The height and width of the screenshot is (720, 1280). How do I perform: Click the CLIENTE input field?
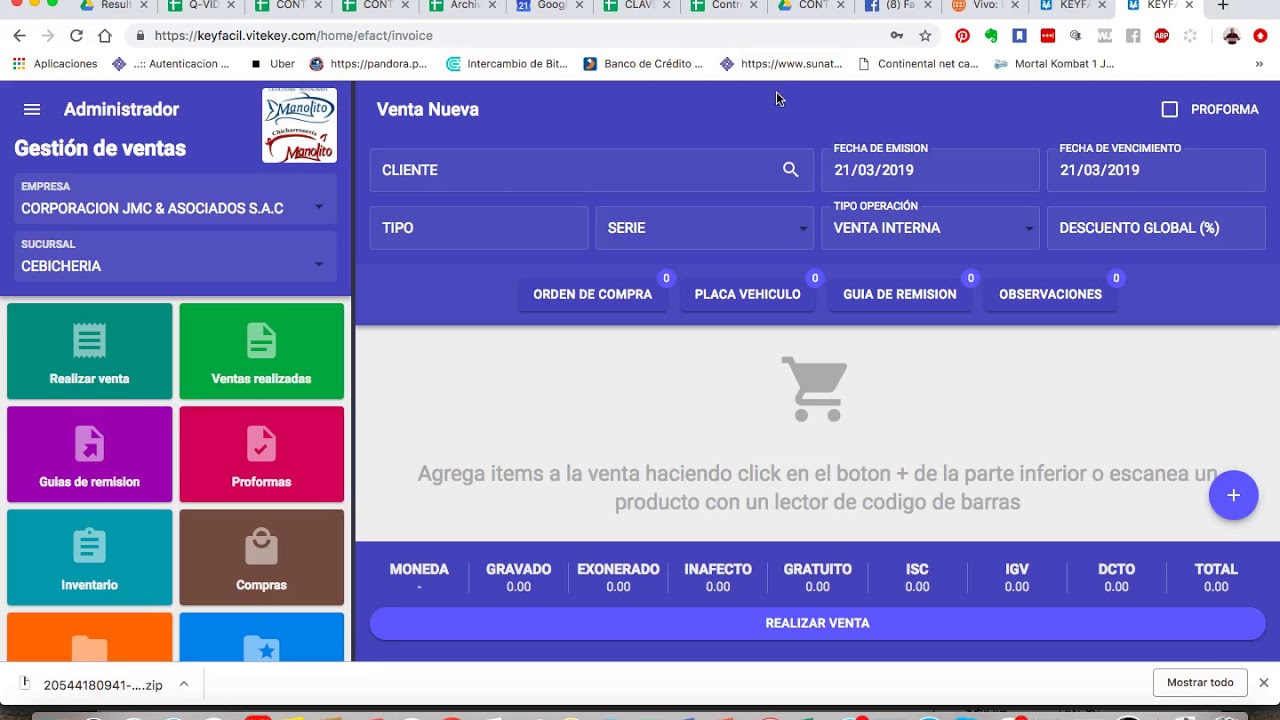pos(591,170)
